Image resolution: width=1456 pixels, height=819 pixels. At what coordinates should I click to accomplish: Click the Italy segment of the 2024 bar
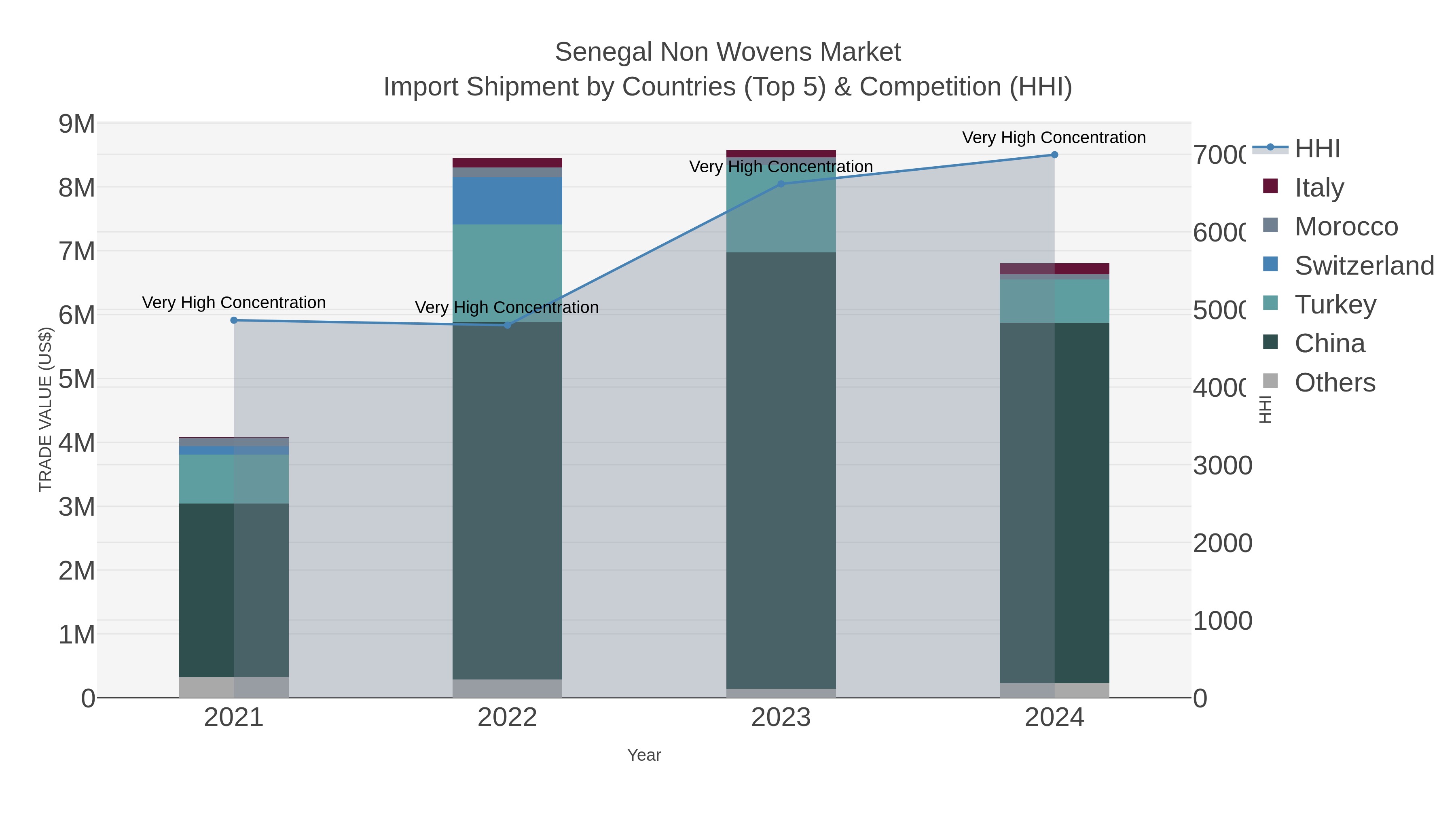[1055, 269]
